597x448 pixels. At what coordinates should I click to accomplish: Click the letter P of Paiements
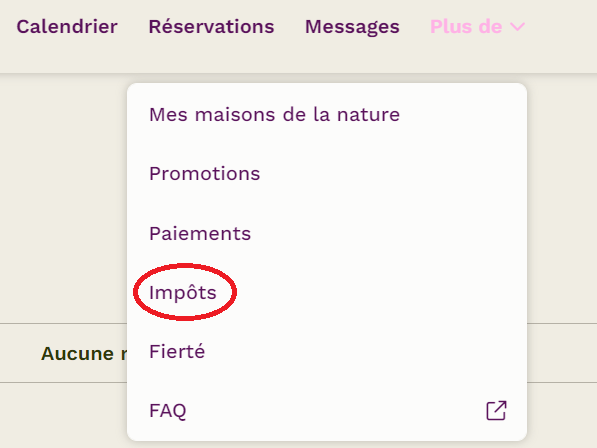click(155, 233)
